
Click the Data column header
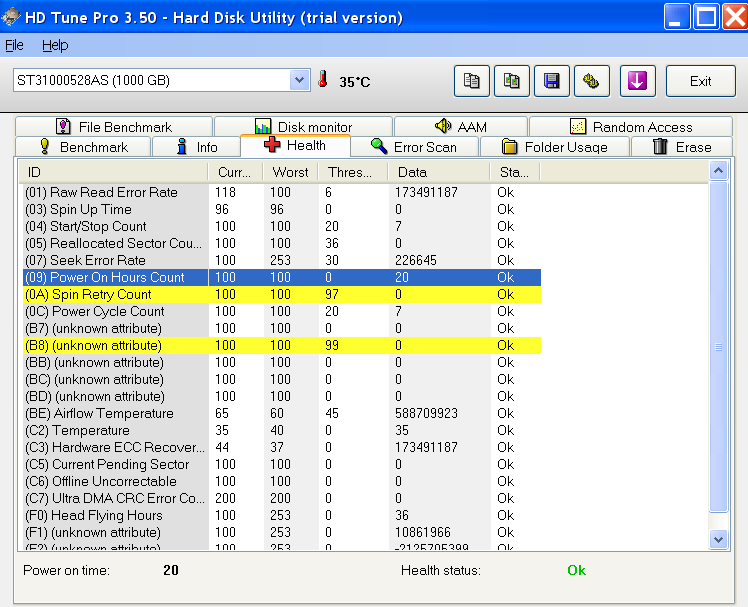pyautogui.click(x=438, y=172)
